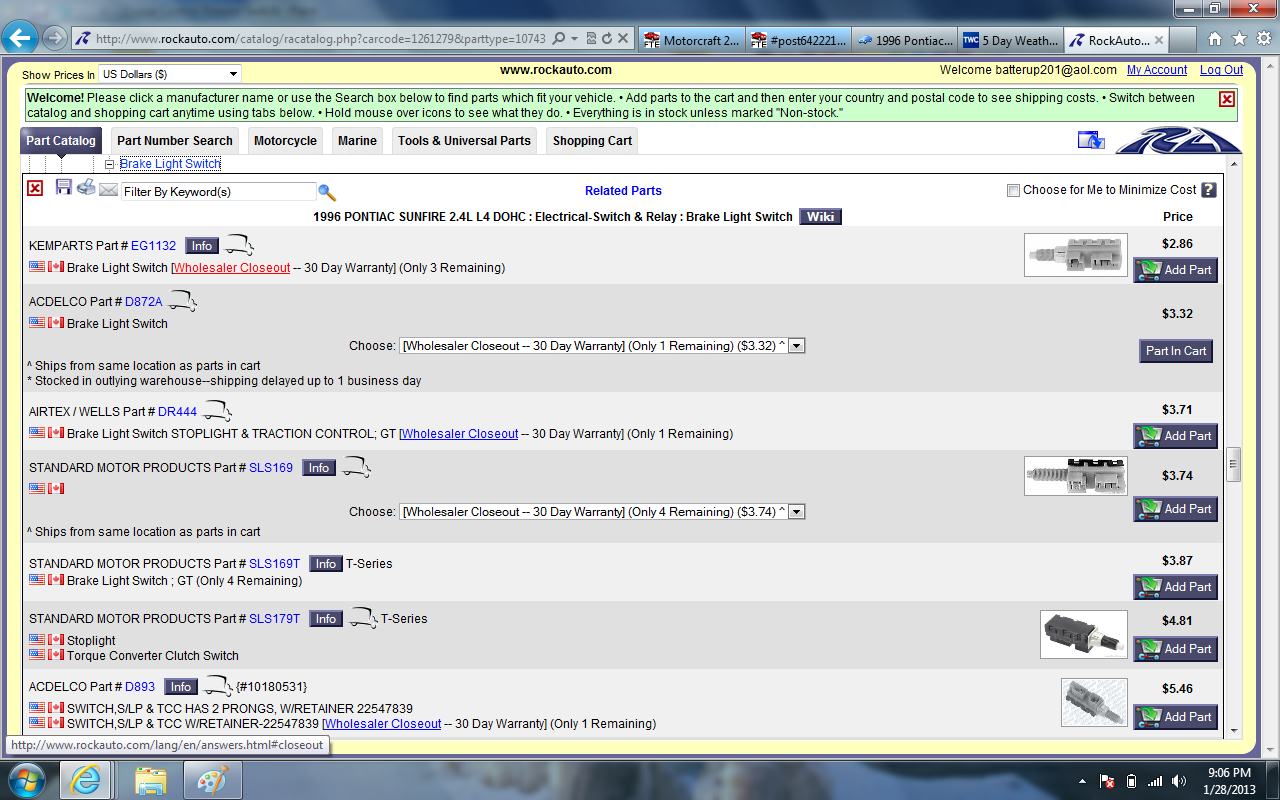Screen dimensions: 1280x800
Task: Click the magnifying glass next to keyword filter
Action: 327,192
